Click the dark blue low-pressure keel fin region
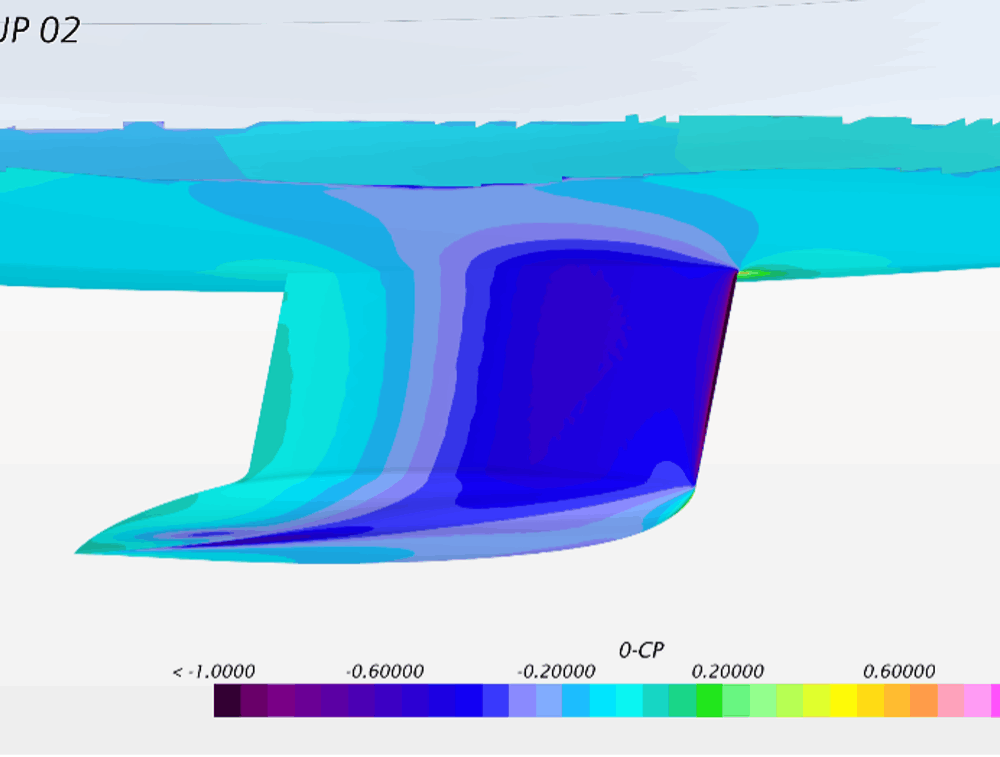Screen dimensions: 1000x757 (x=593, y=370)
